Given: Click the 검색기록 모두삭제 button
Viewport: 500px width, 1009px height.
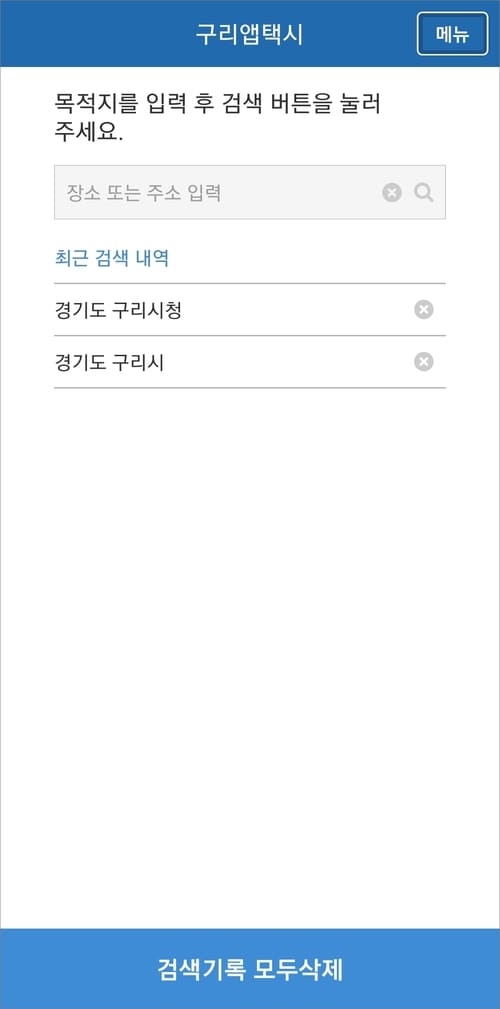Looking at the screenshot, I should pyautogui.click(x=250, y=969).
